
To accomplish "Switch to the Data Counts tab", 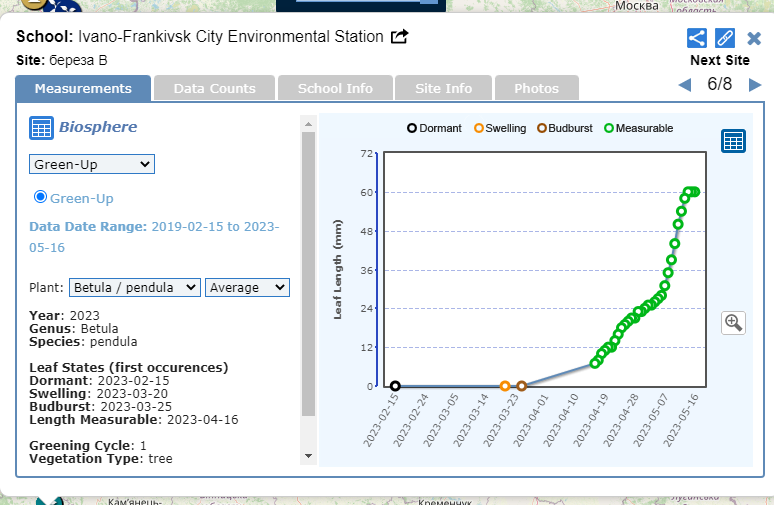I will tap(214, 88).
